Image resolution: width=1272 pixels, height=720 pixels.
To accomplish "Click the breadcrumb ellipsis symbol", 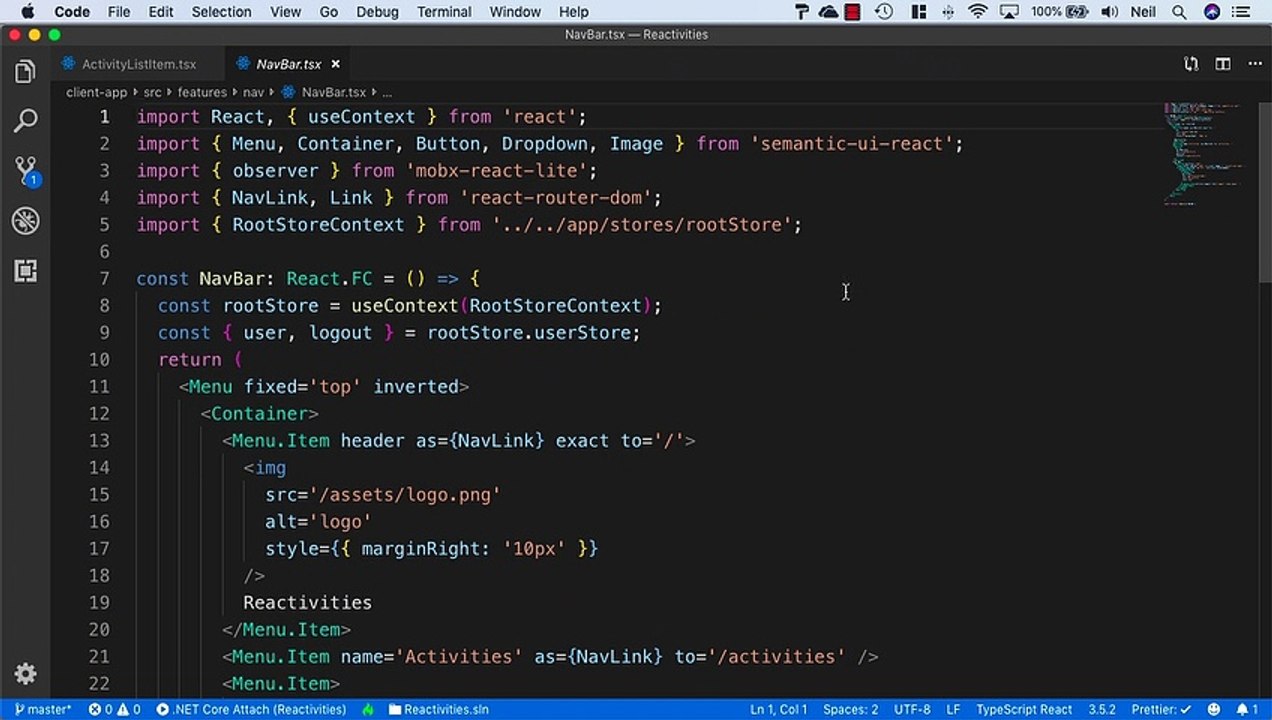I will pyautogui.click(x=387, y=92).
